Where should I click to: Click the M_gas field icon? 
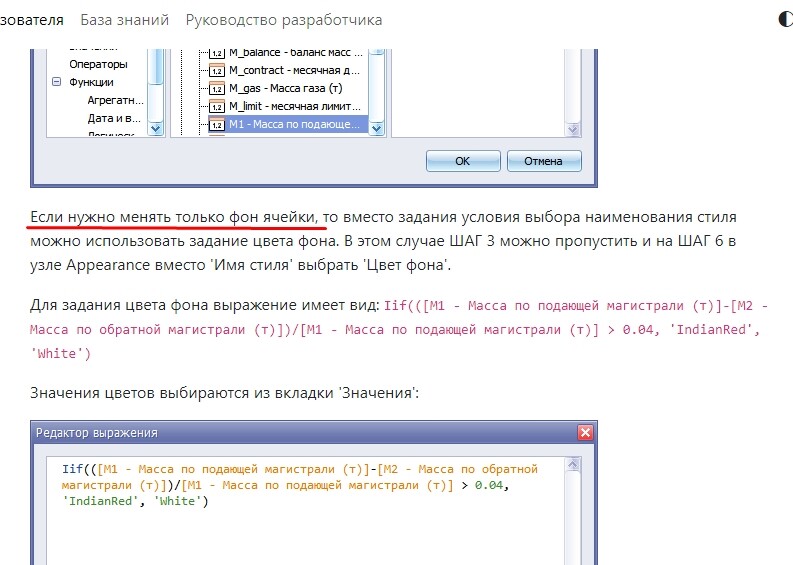[216, 88]
